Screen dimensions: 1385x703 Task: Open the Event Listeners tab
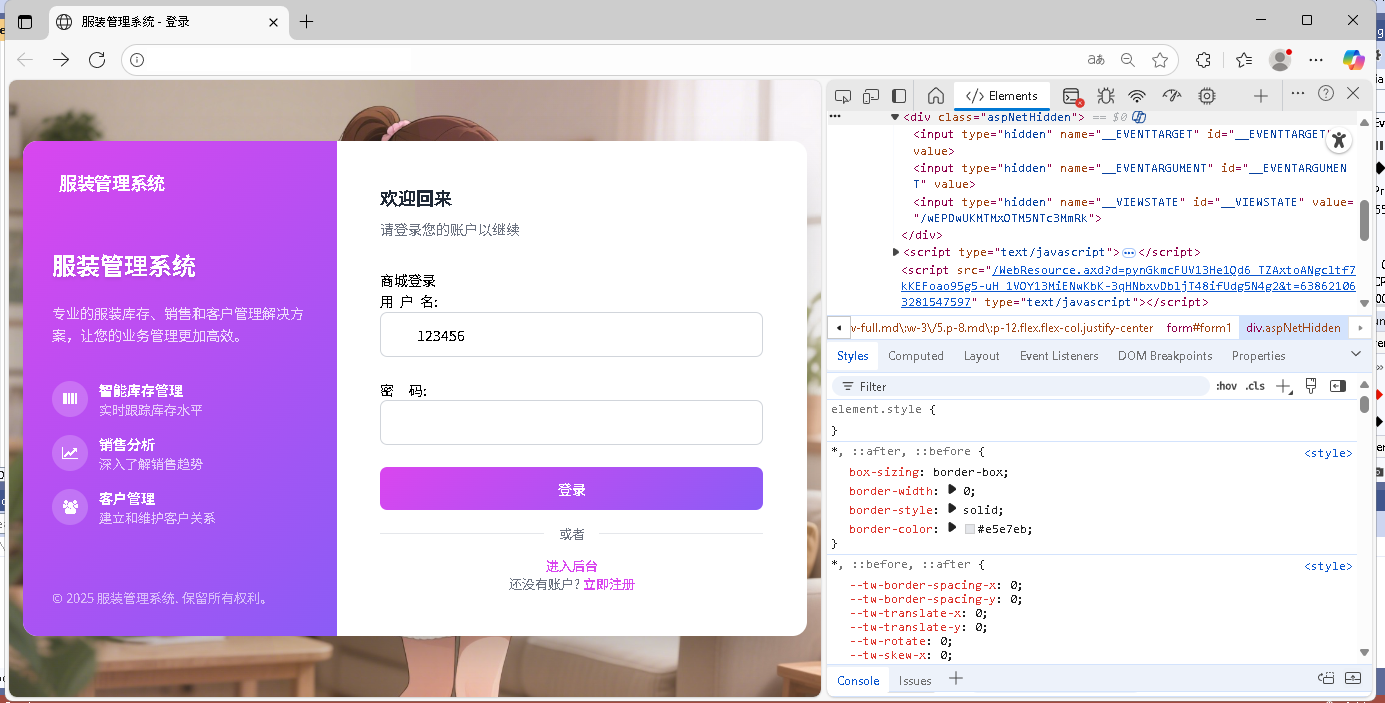[1059, 356]
